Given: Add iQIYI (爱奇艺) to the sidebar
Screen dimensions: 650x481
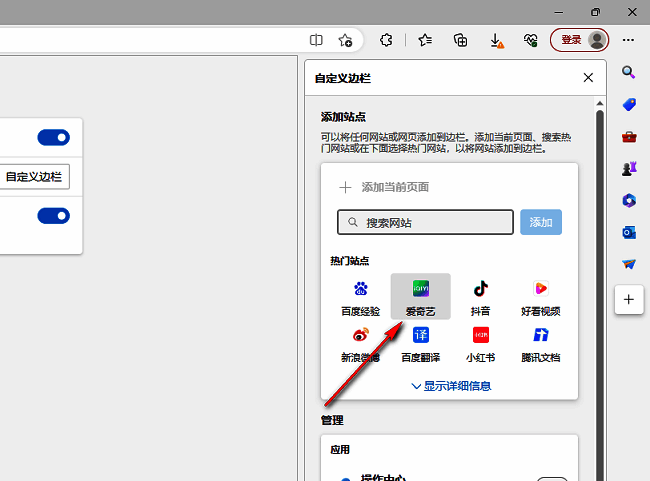Looking at the screenshot, I should 420,296.
